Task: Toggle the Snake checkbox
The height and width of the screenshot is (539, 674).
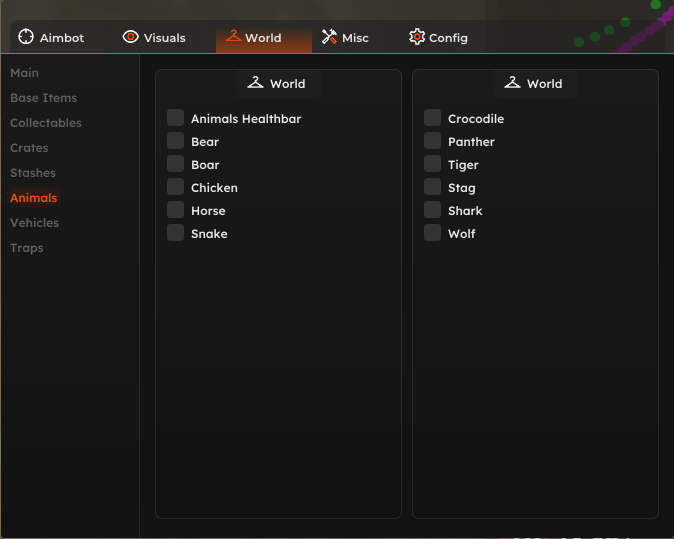Action: coord(175,233)
